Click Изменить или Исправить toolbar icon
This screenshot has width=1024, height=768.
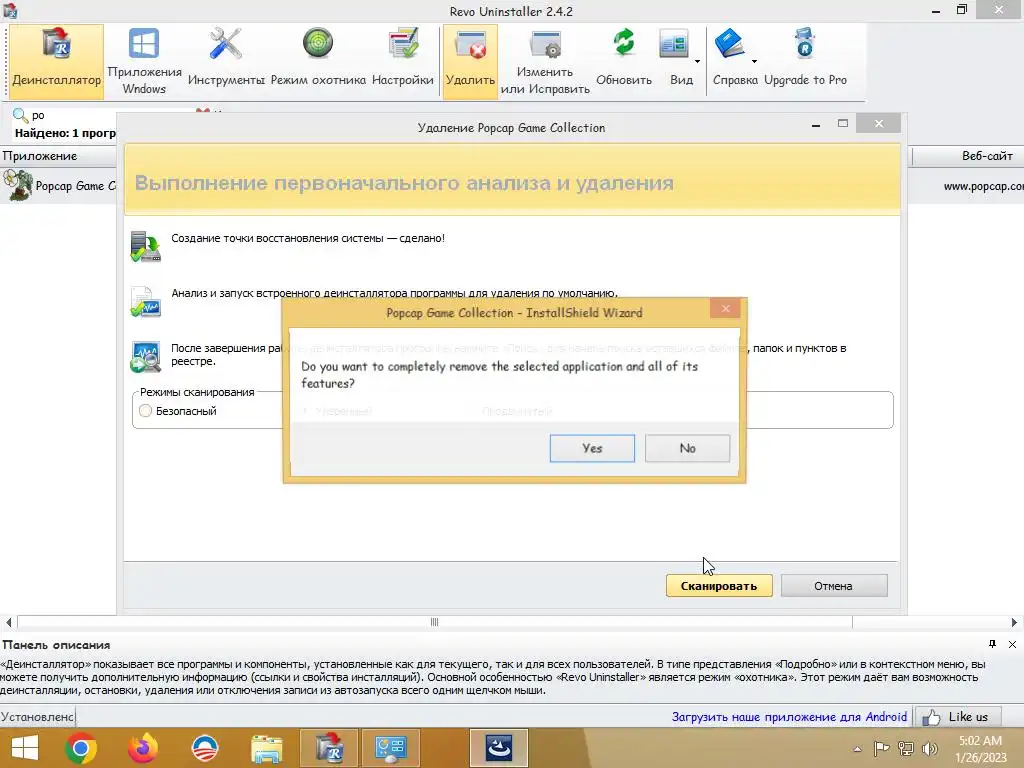point(545,62)
